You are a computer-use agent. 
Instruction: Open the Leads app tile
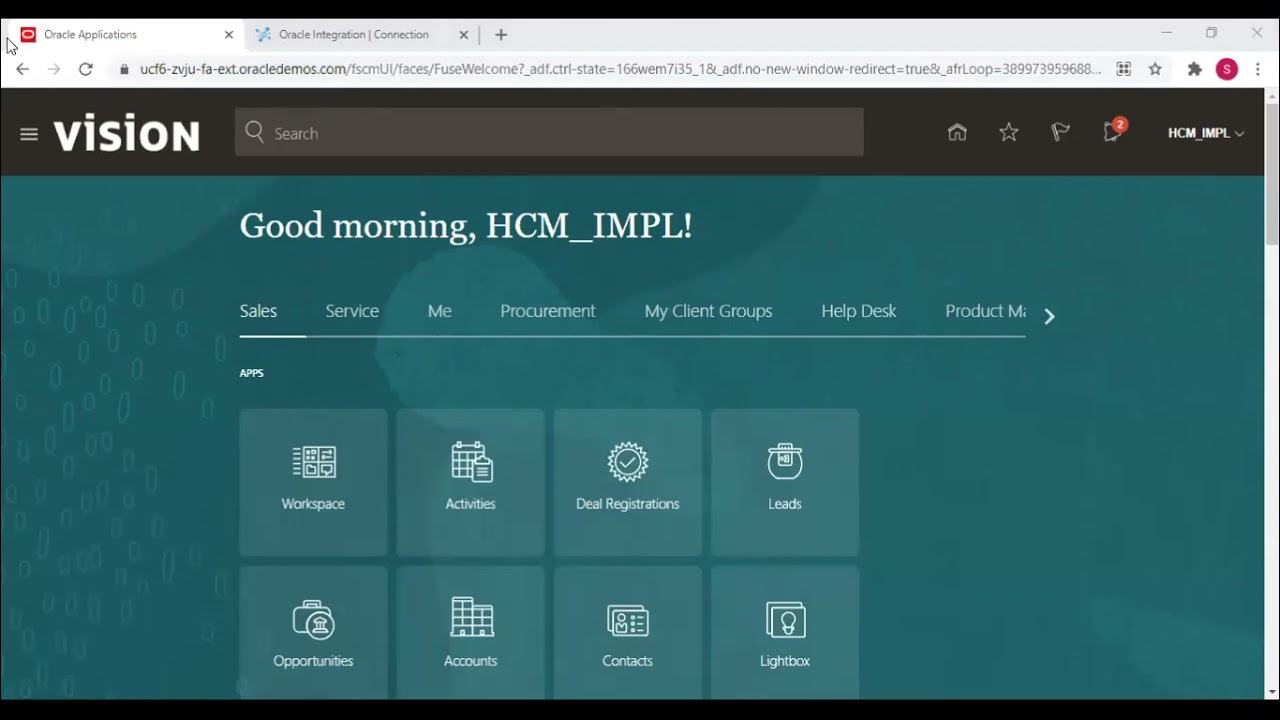coord(785,482)
